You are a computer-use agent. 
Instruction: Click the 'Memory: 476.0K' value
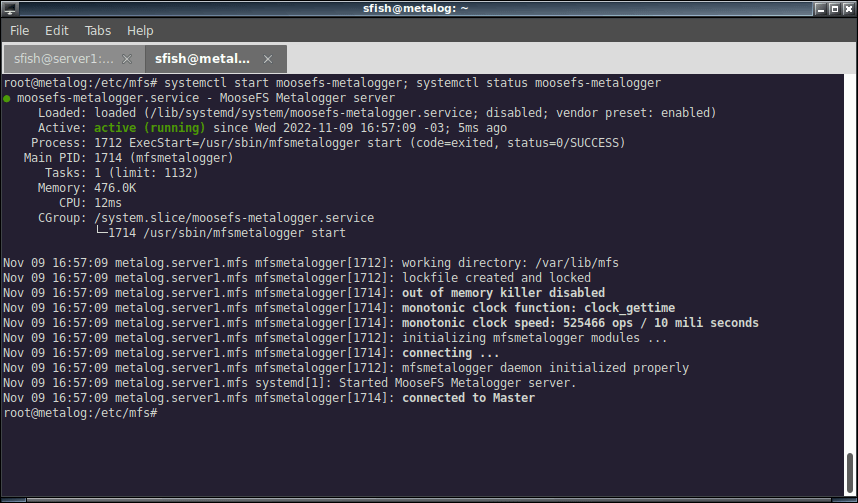click(x=115, y=188)
